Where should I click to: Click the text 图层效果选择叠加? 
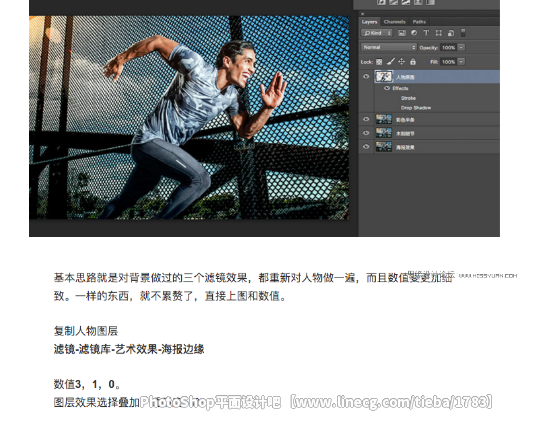click(x=97, y=402)
